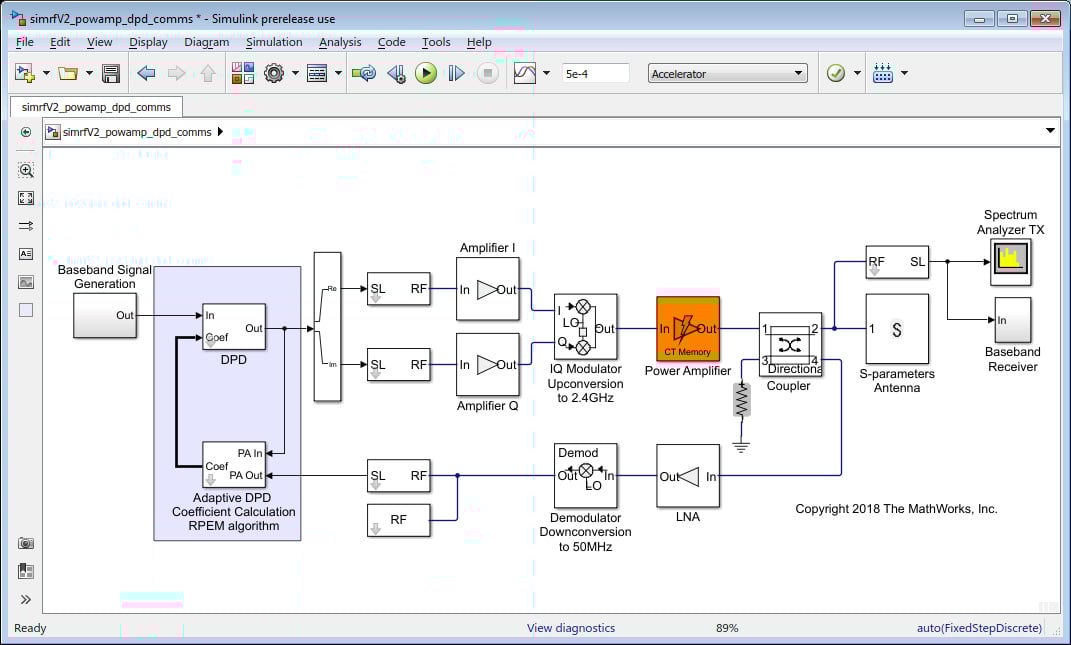Run the simulation with the Play button
This screenshot has width=1071, height=645.
[x=426, y=72]
